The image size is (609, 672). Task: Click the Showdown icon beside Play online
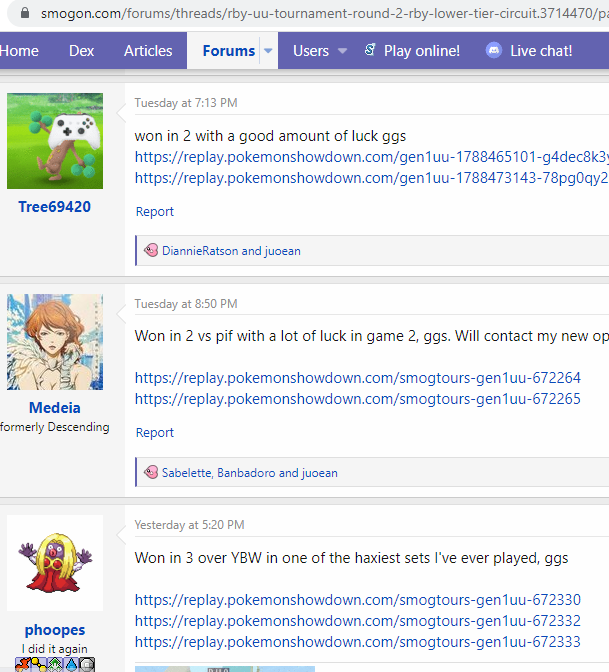pyautogui.click(x=370, y=50)
